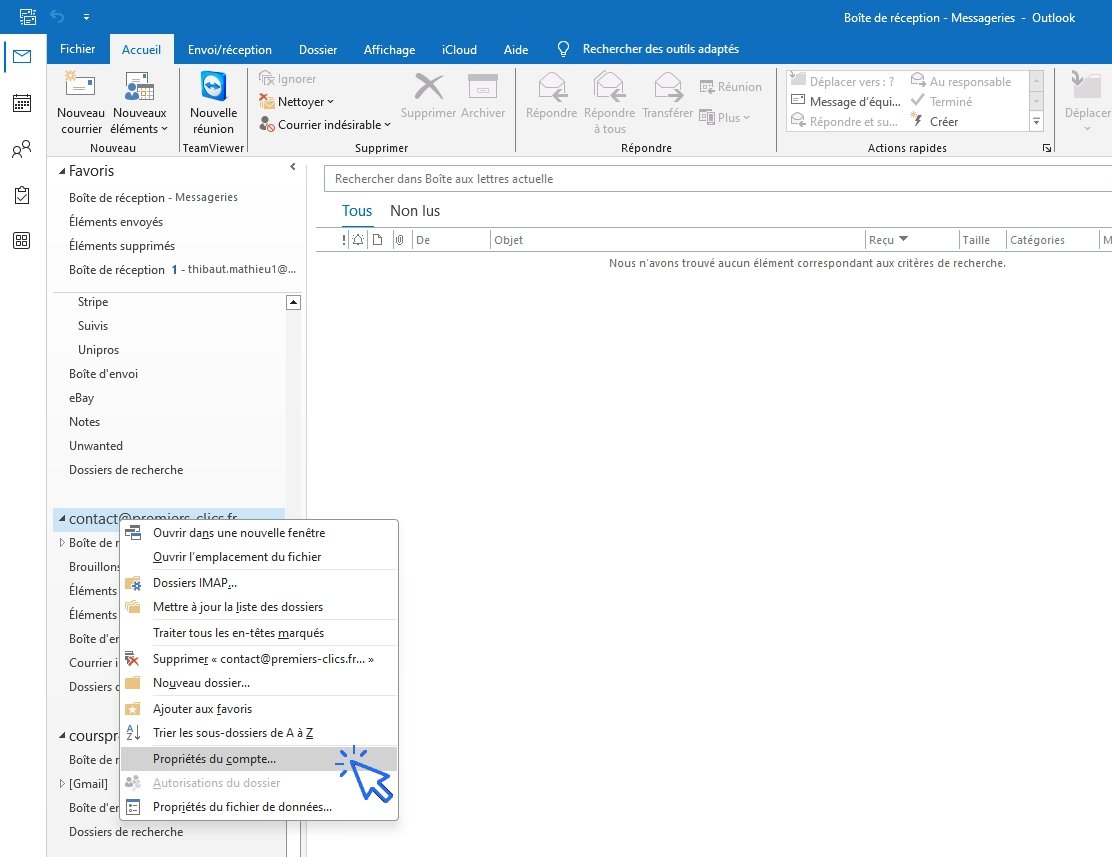Click the Répondre envelope icon

[552, 87]
